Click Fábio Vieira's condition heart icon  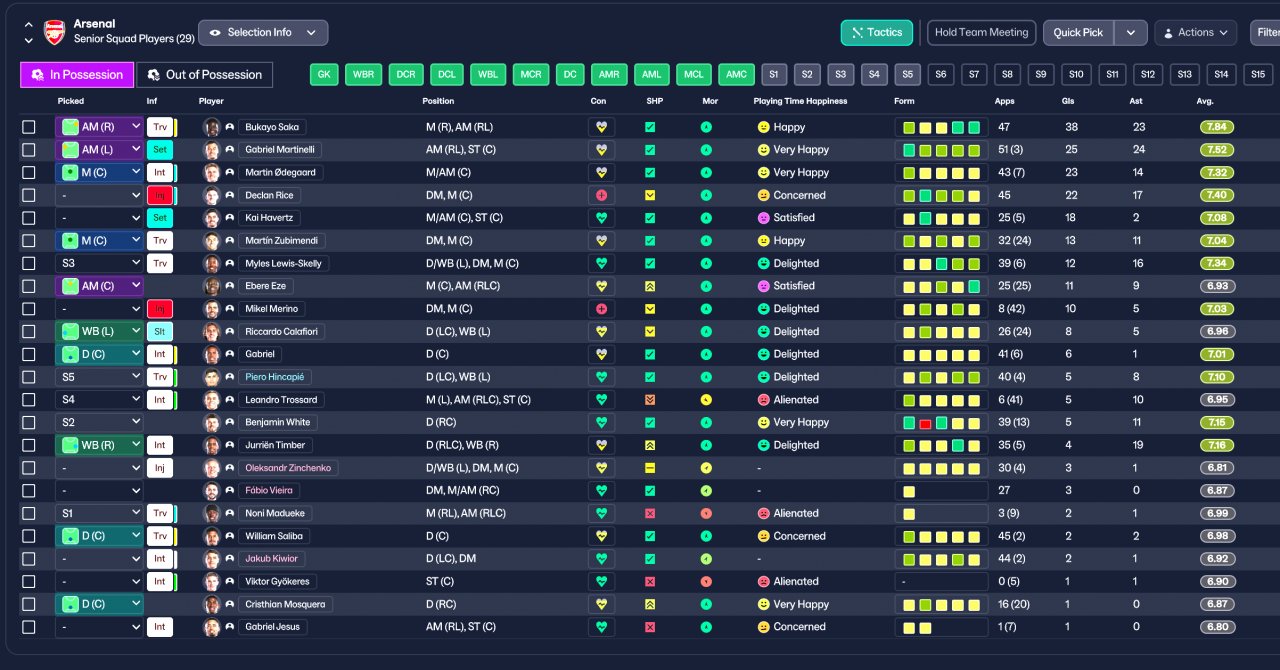[601, 491]
